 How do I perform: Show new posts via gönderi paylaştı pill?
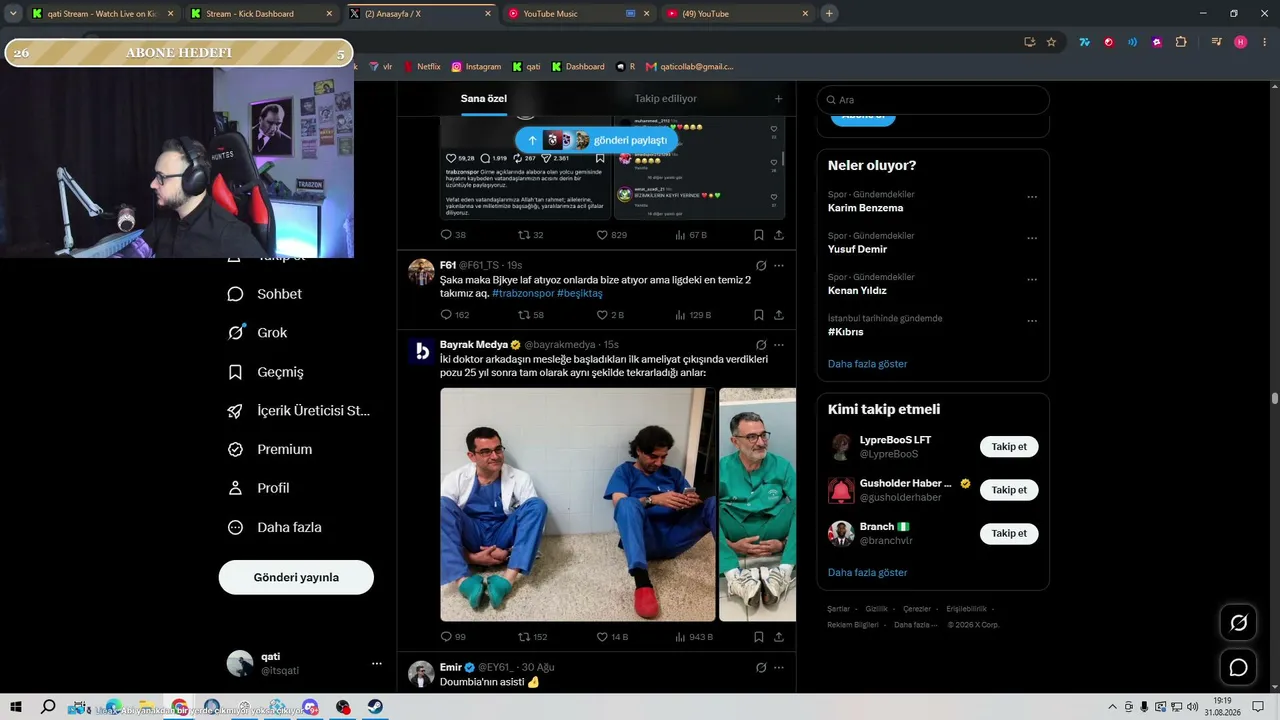597,140
